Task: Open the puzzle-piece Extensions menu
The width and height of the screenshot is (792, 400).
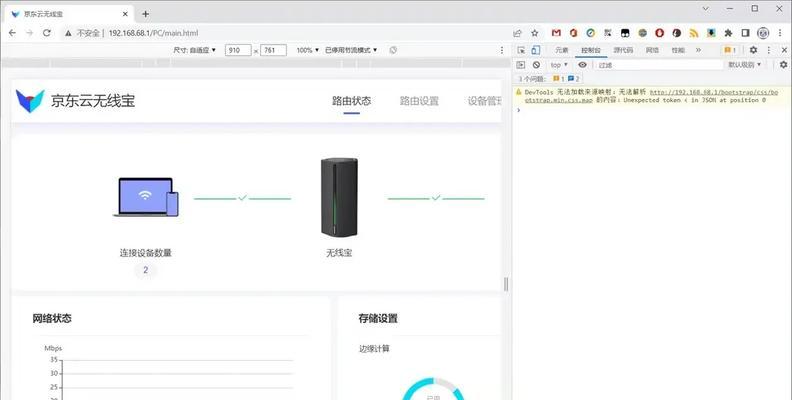Action: [x=728, y=33]
